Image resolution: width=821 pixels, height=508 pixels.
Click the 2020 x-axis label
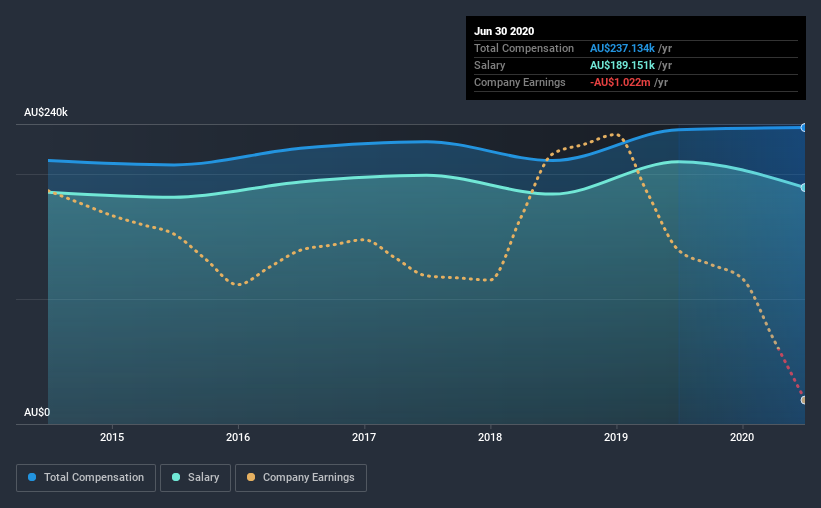[x=742, y=437]
